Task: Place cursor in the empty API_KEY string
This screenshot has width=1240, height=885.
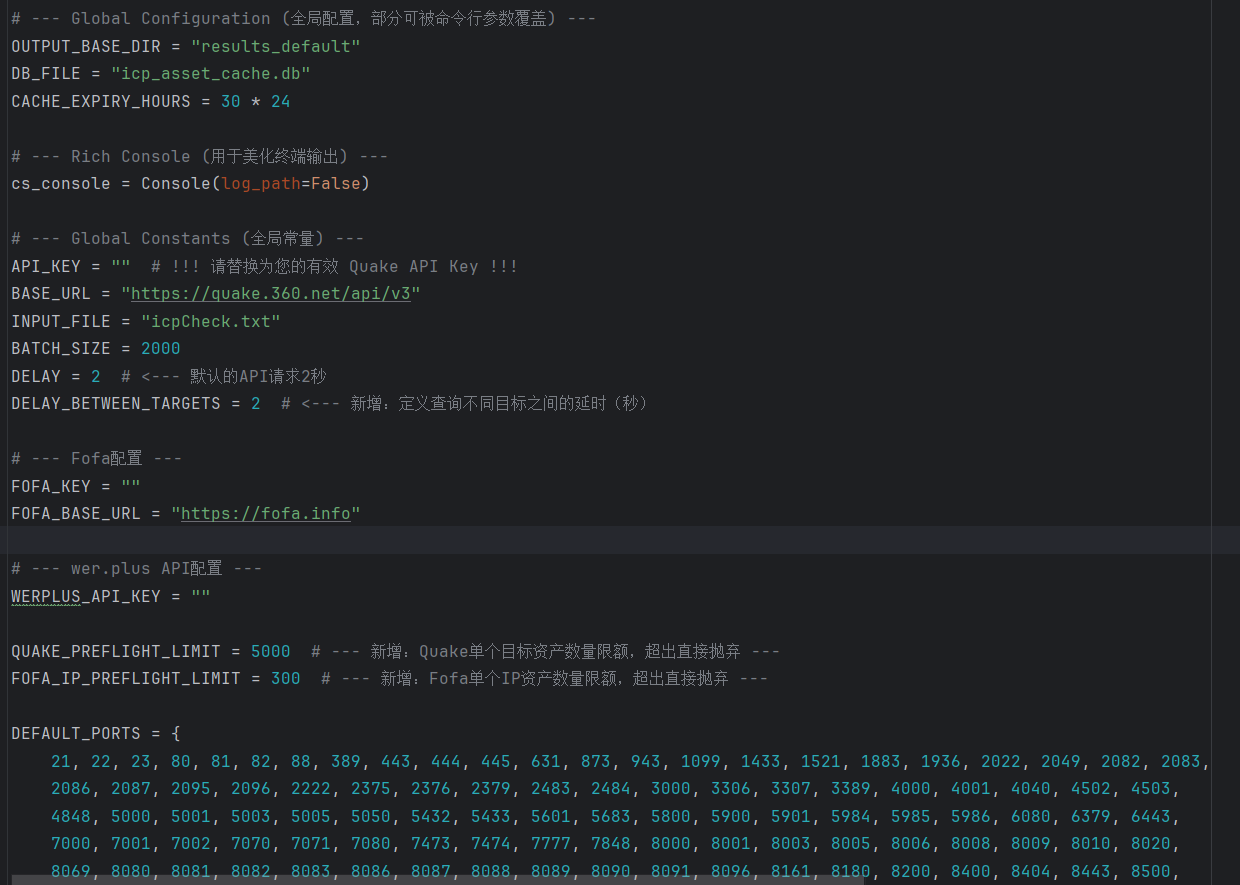Action: [121, 267]
